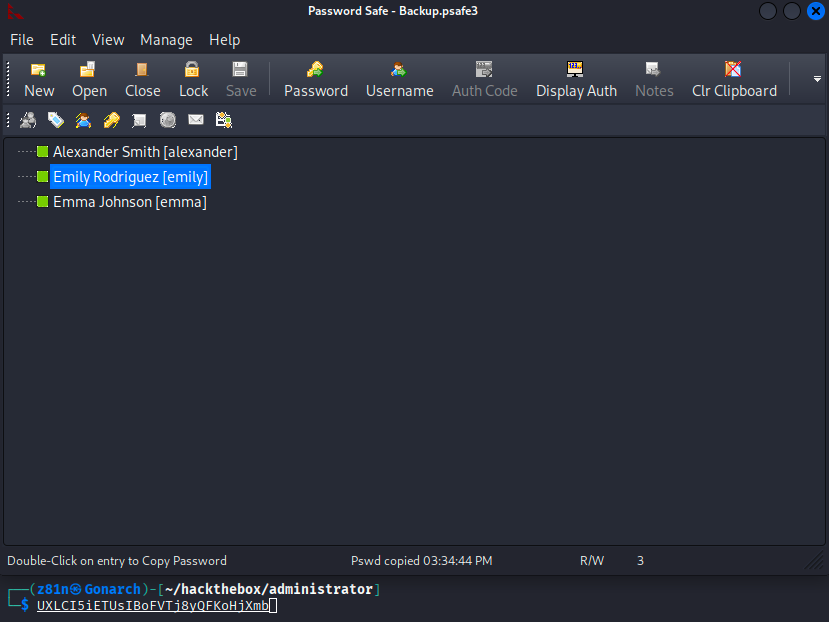Viewport: 829px width, 622px height.
Task: Click the R/W status indicator
Action: [592, 561]
